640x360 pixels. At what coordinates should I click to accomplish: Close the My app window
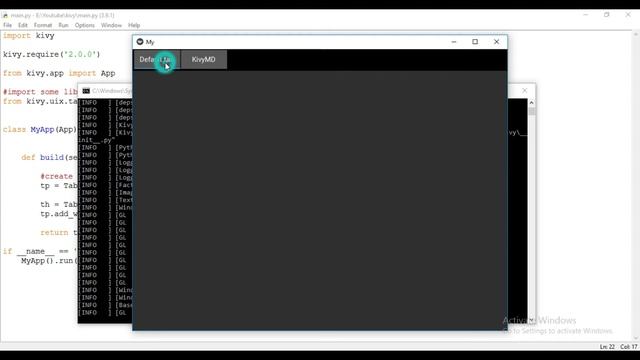496,42
